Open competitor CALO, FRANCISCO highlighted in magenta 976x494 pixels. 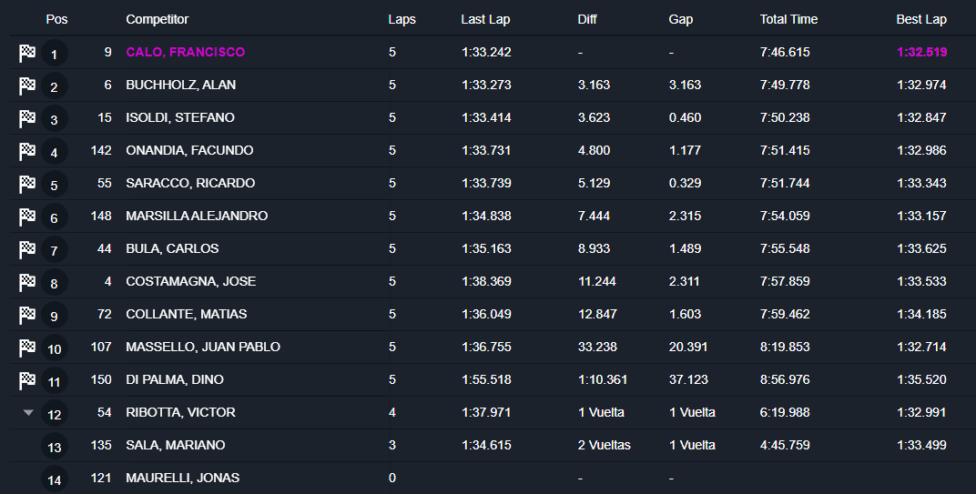185,52
